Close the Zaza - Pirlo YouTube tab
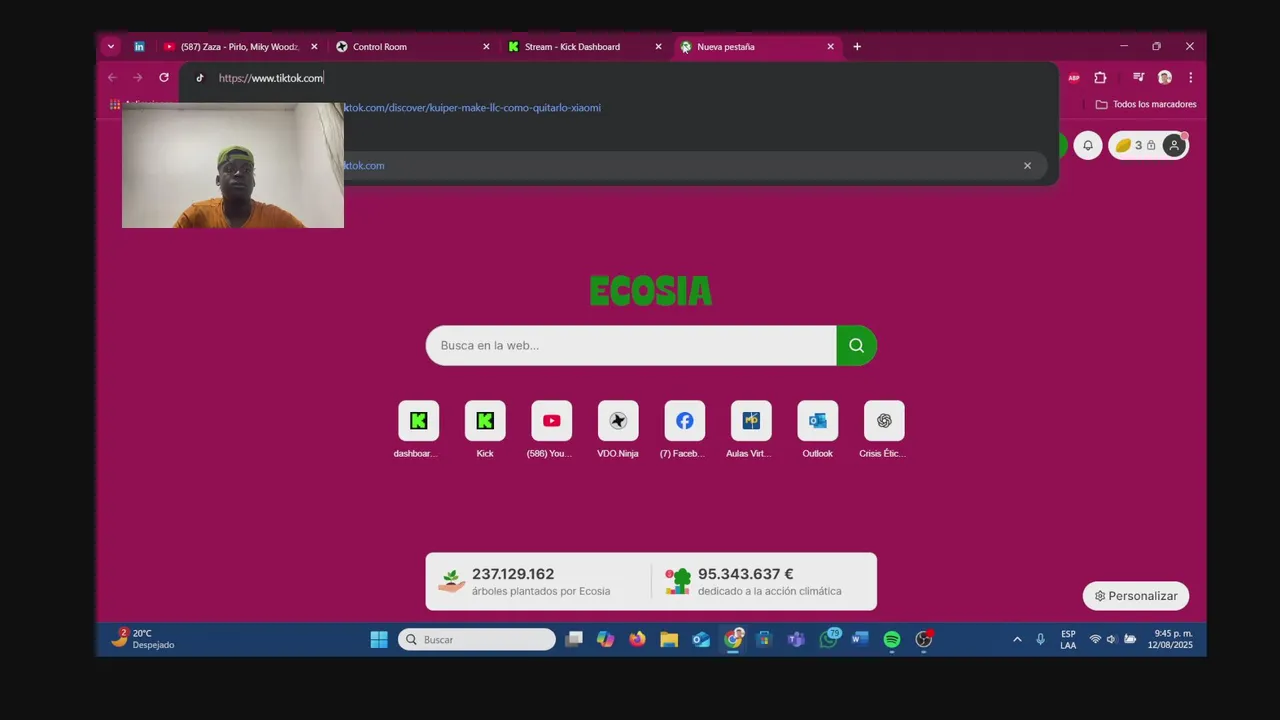Image resolution: width=1280 pixels, height=720 pixels. [x=314, y=46]
